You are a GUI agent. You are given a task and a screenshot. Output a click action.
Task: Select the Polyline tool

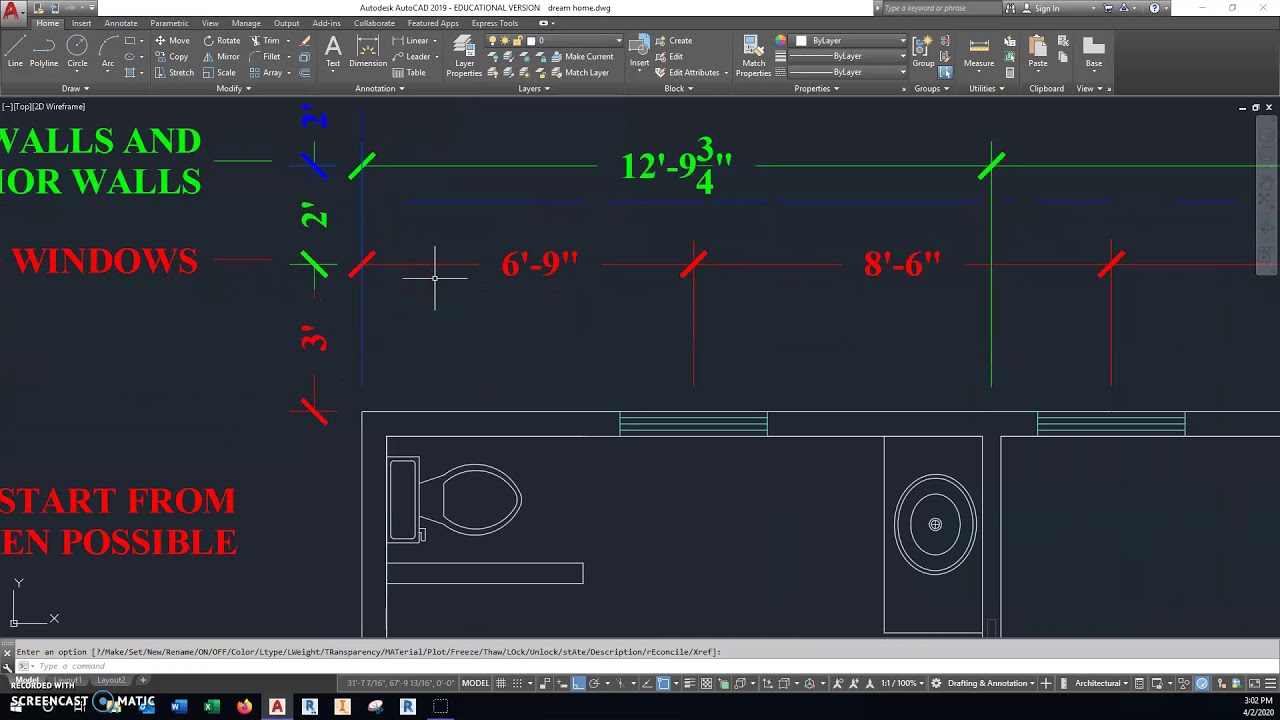point(44,51)
